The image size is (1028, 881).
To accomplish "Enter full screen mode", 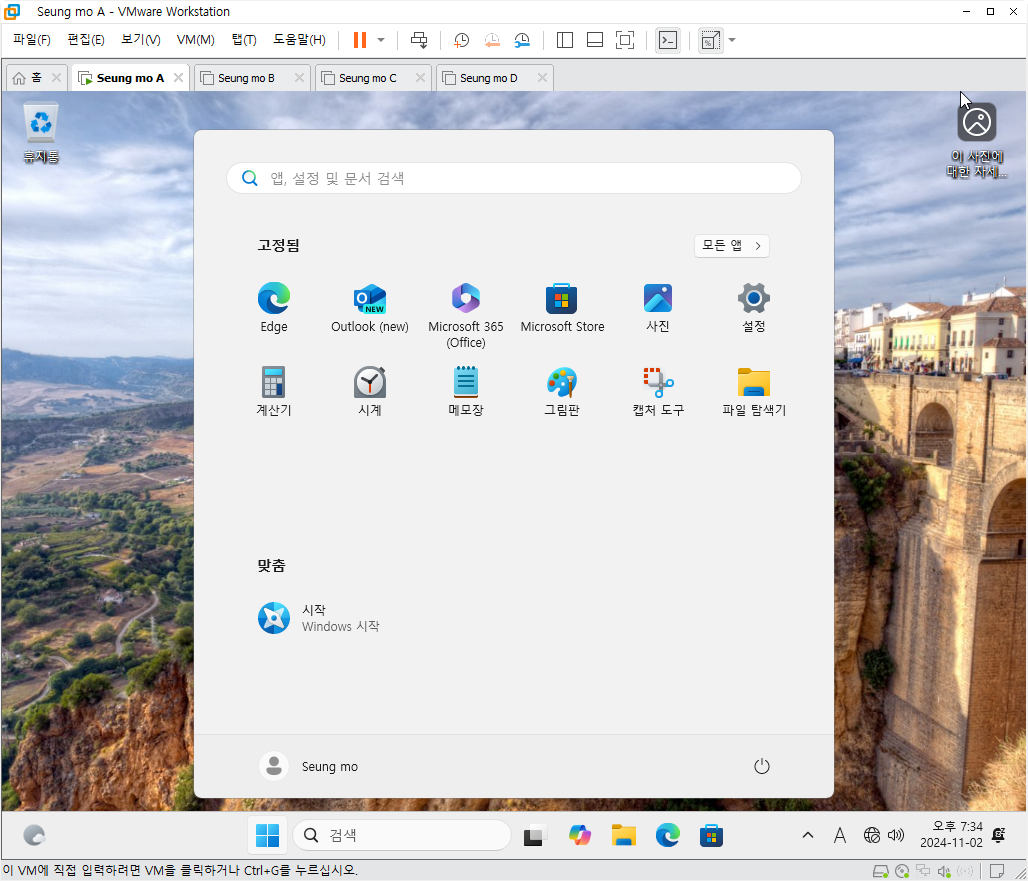I will 625,40.
